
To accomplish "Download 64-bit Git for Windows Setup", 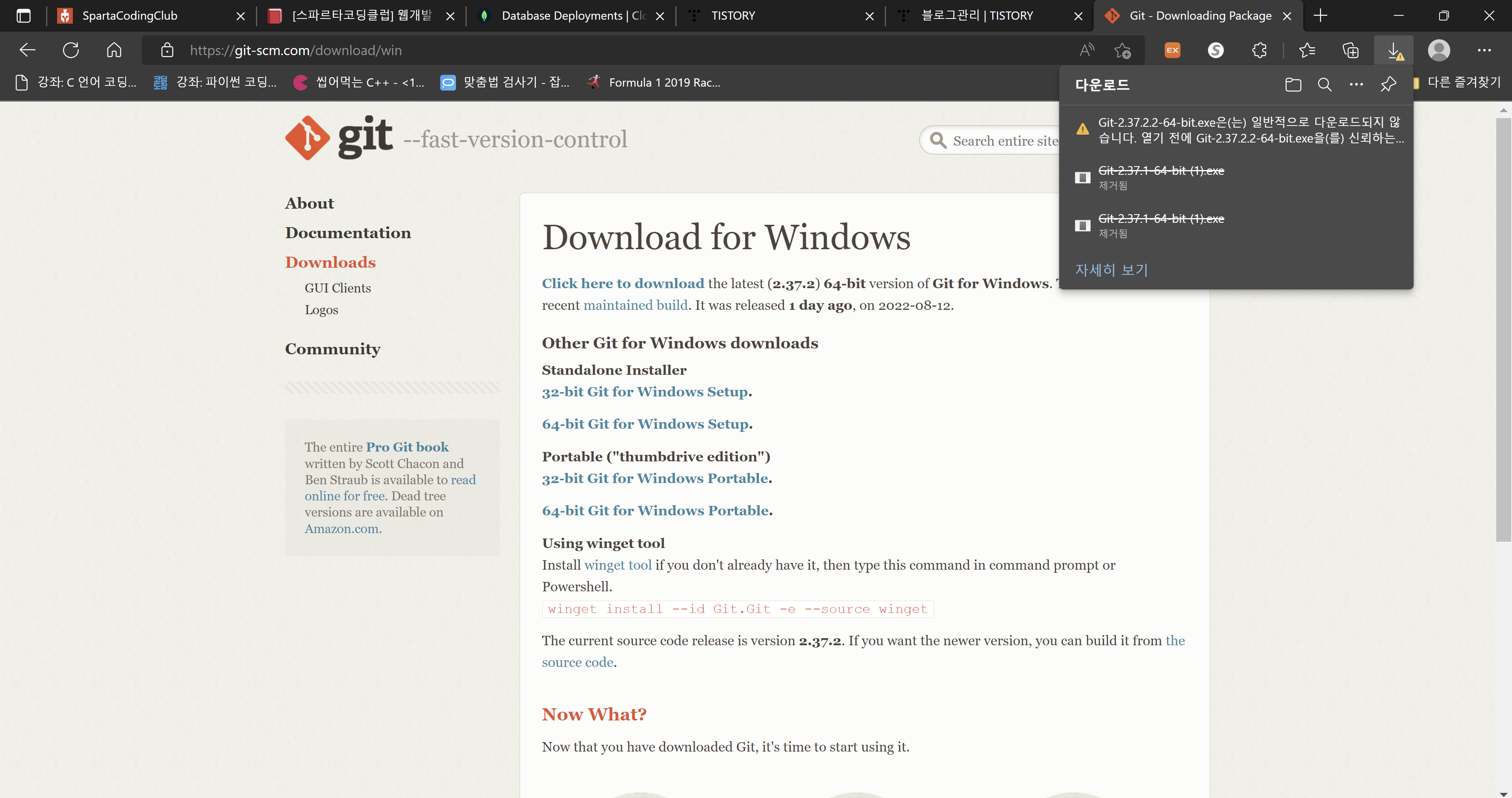I will click(645, 424).
